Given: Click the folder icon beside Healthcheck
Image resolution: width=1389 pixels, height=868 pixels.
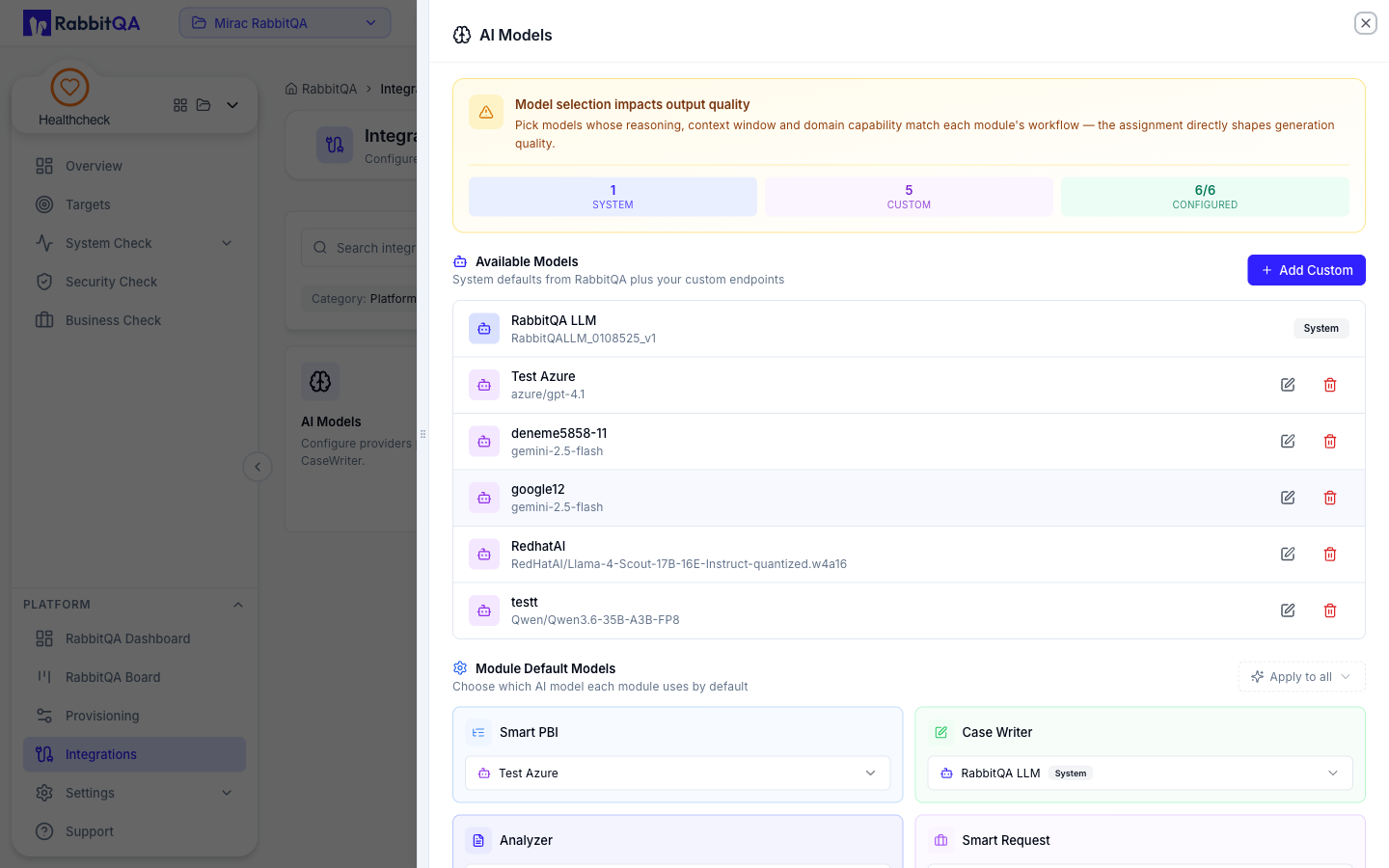Looking at the screenshot, I should coord(204,105).
